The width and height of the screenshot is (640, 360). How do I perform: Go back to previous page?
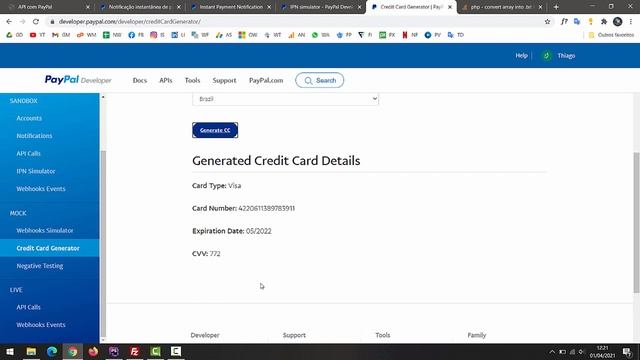9,22
